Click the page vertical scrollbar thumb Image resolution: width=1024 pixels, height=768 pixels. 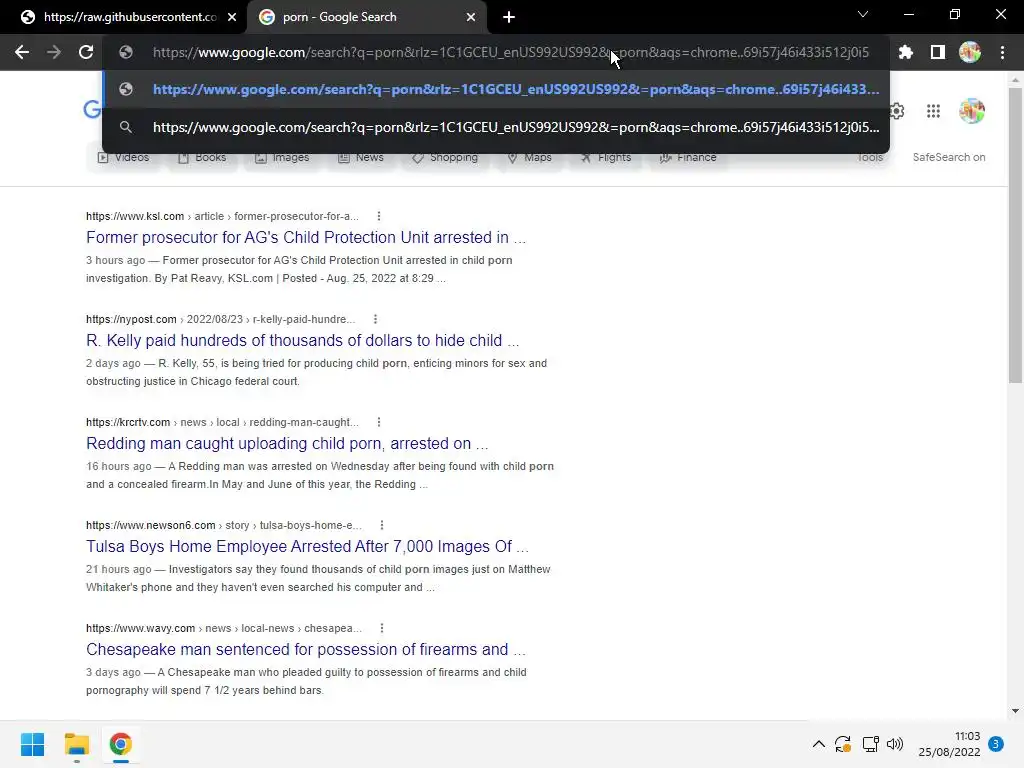[x=1015, y=235]
